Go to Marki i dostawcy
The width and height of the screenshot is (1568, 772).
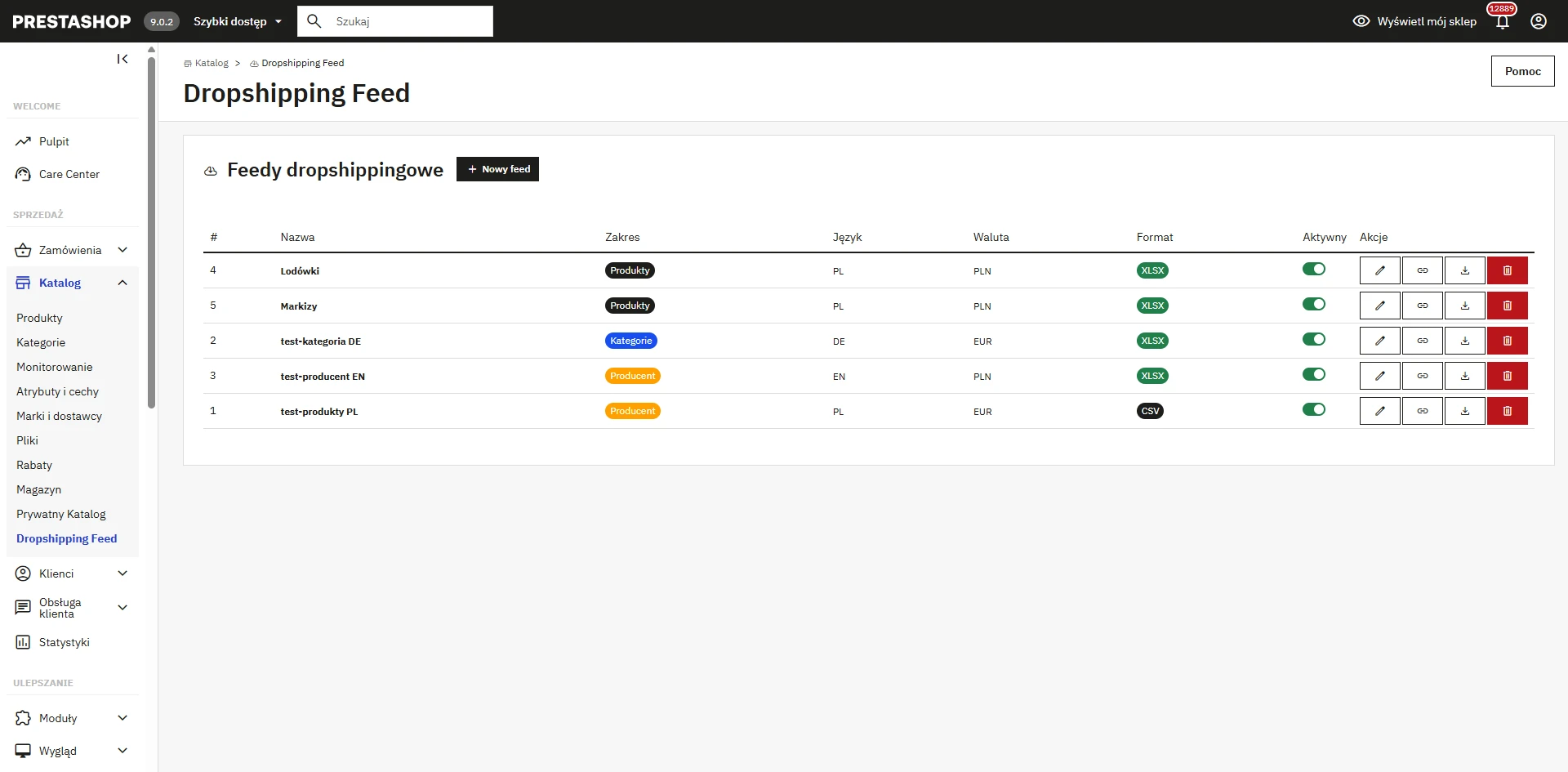(x=59, y=416)
